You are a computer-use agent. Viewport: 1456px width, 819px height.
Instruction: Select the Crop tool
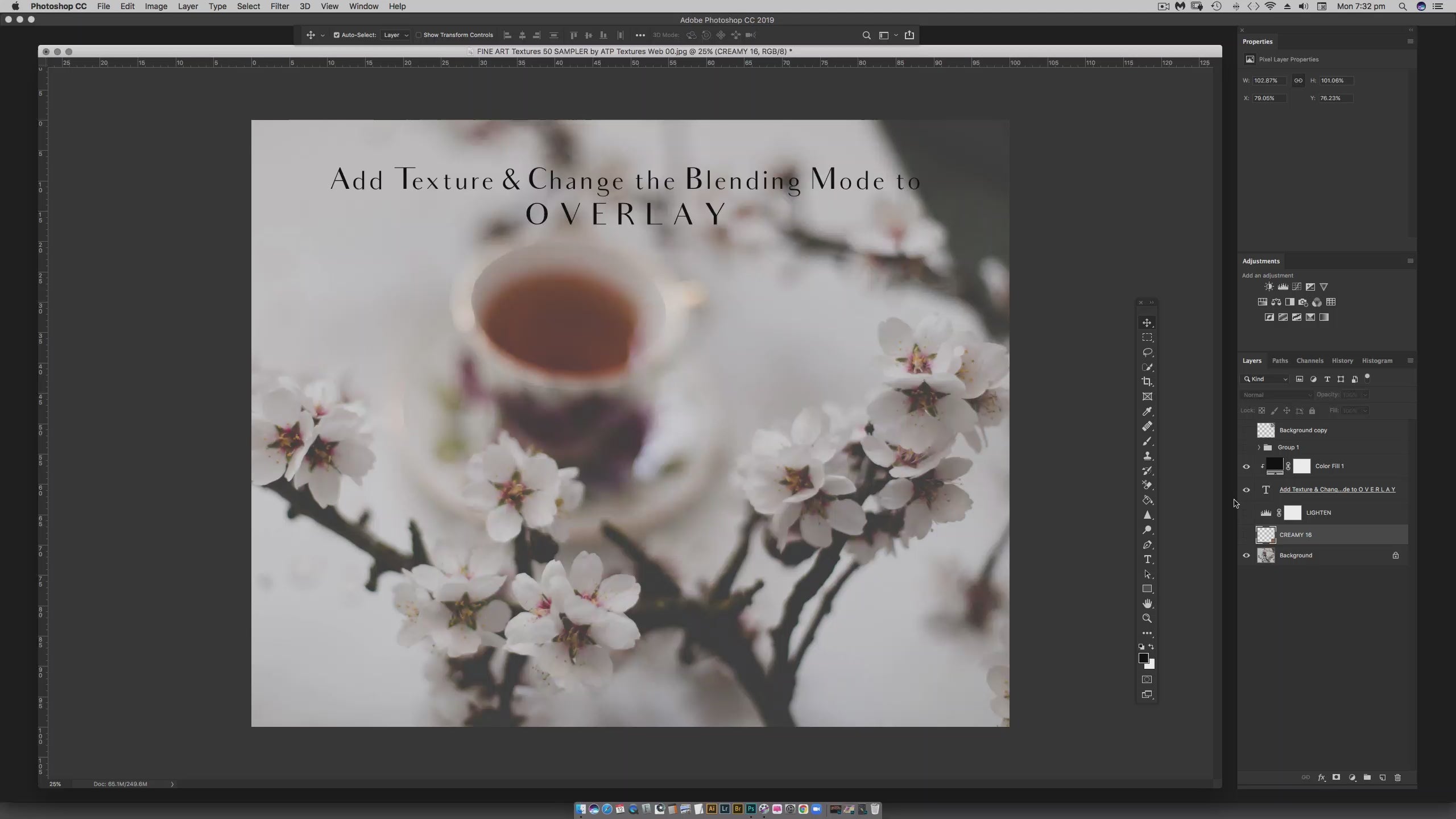[1147, 382]
